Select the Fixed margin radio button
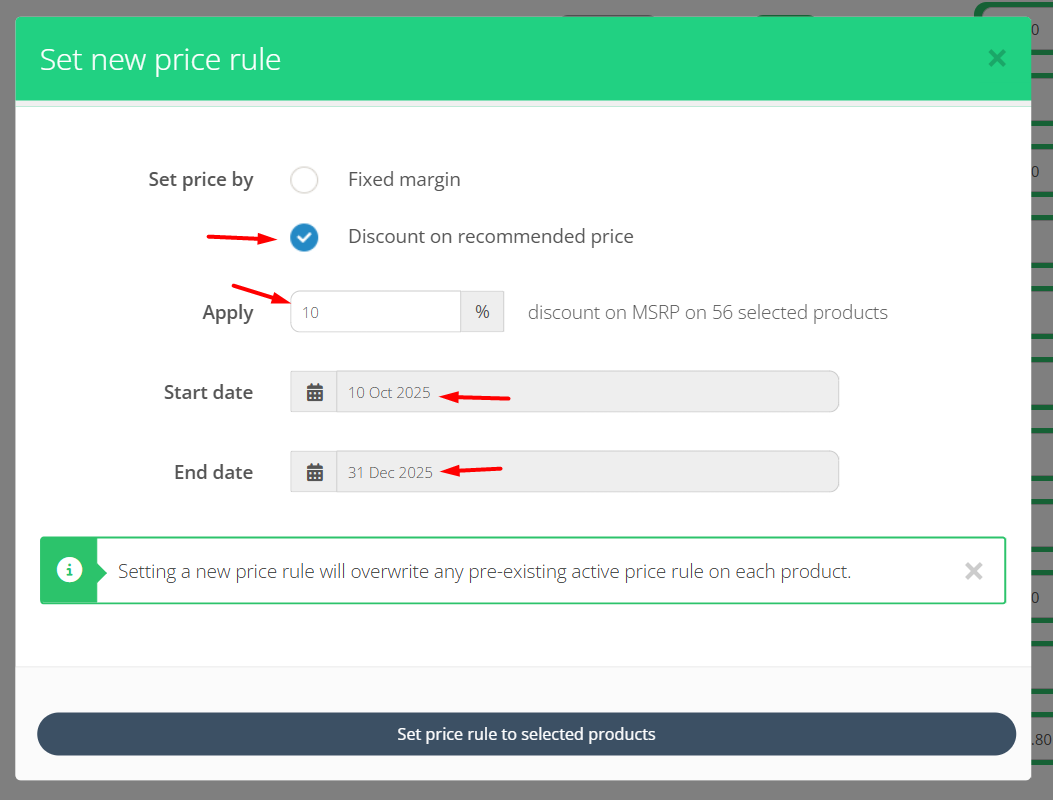Screen dimensions: 1053x800 (x=304, y=180)
